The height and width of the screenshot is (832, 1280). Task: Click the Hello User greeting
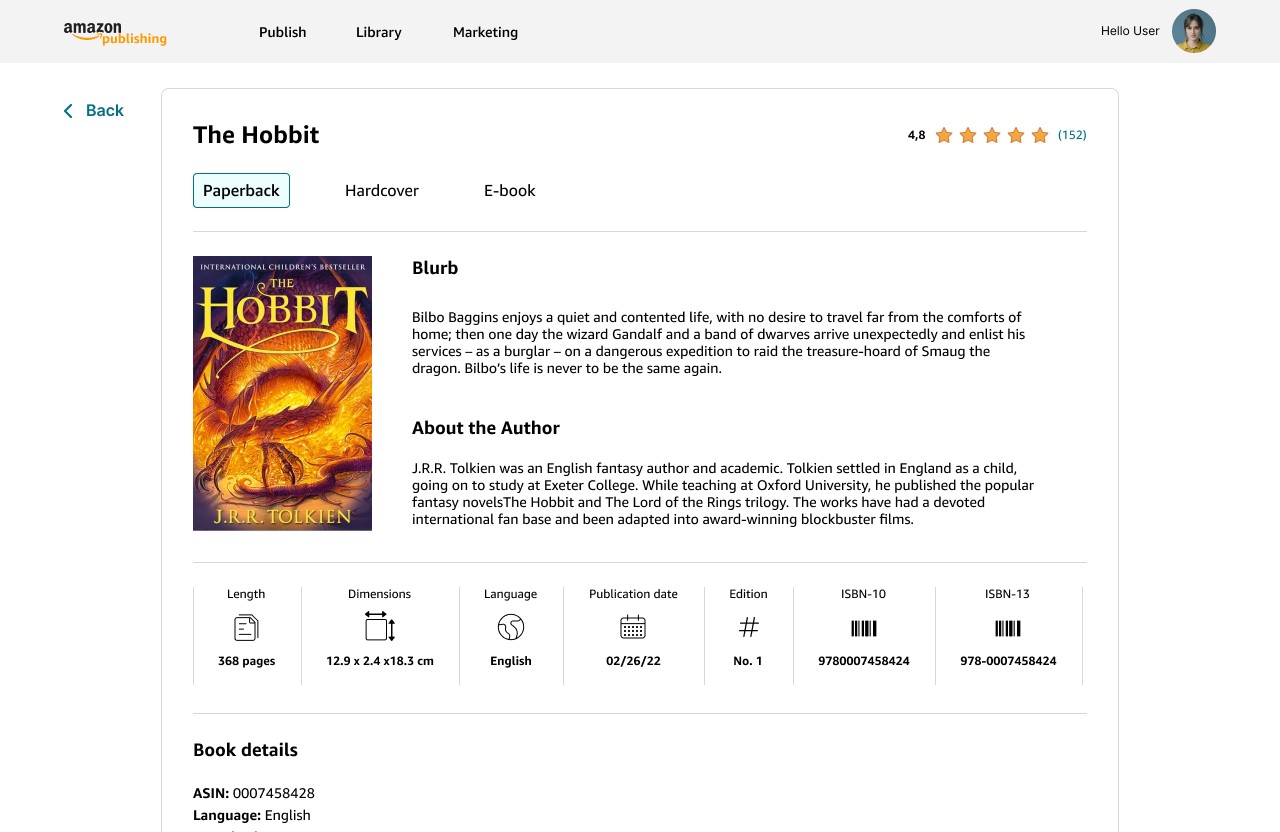[1130, 31]
